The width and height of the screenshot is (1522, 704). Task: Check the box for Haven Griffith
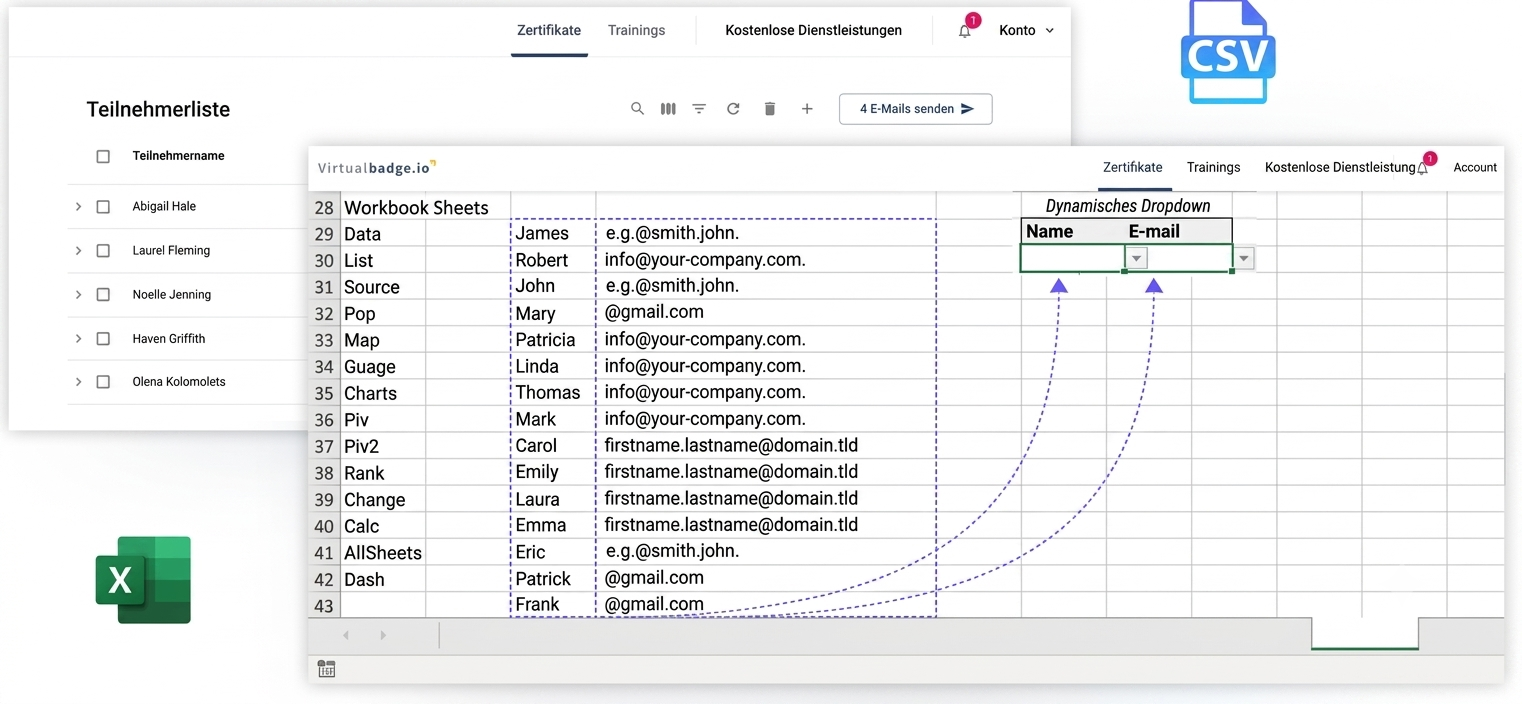(x=103, y=339)
